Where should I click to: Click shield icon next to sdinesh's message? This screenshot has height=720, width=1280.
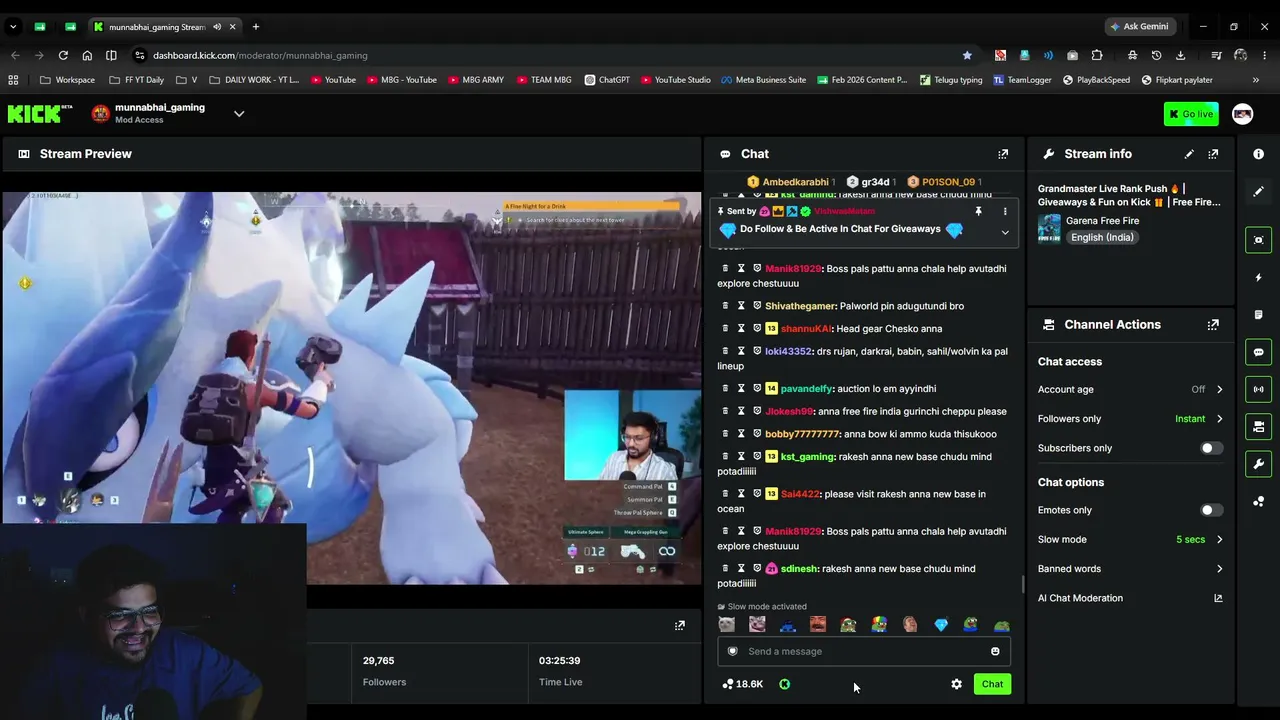click(757, 569)
